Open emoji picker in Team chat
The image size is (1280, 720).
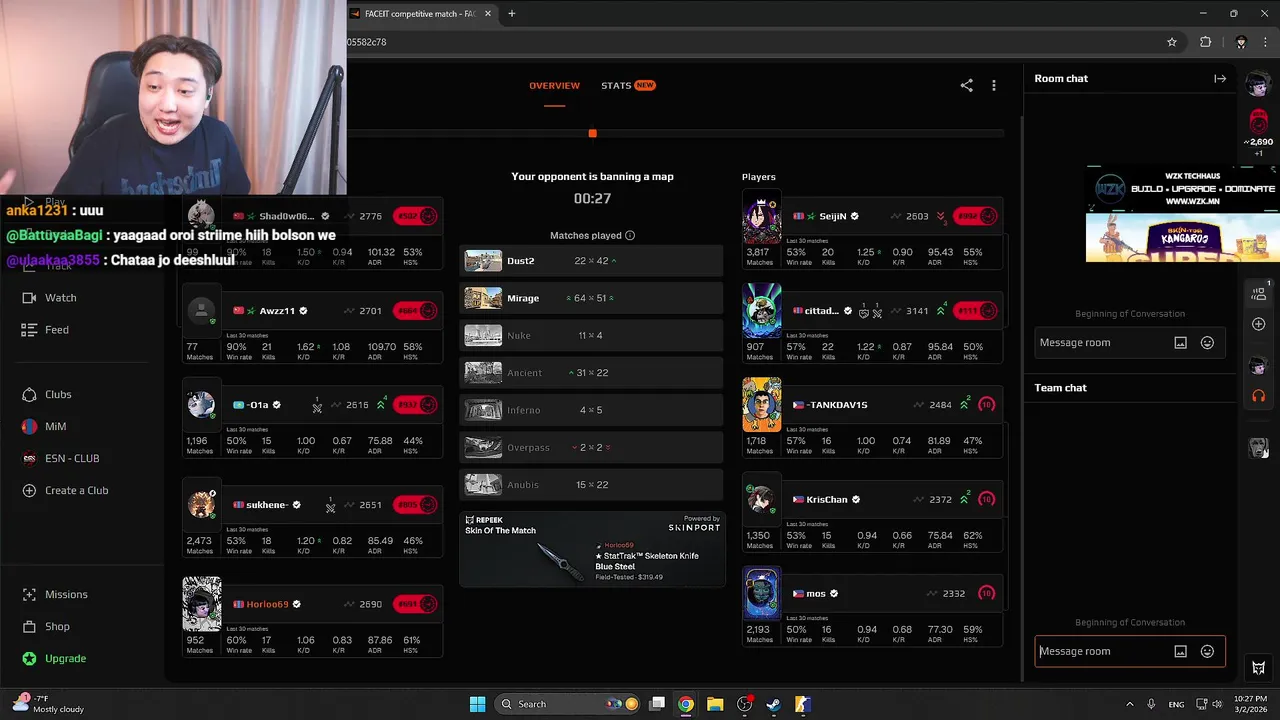click(1207, 651)
